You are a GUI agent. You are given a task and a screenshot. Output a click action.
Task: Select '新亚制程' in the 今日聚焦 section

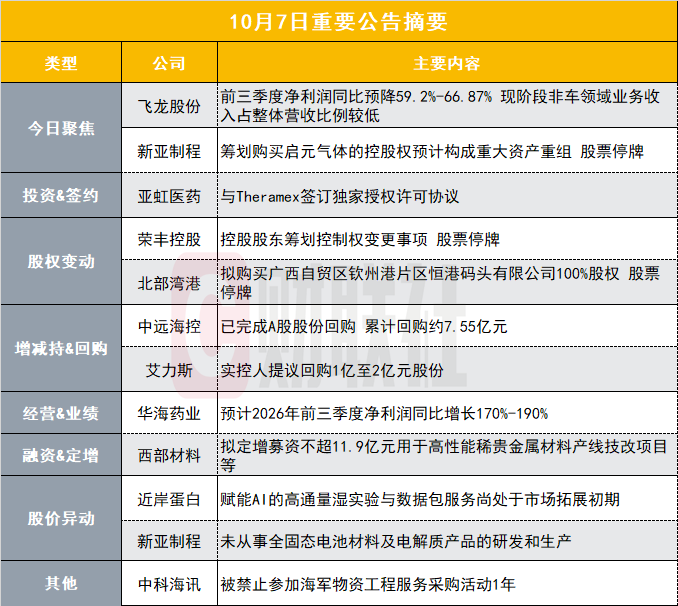point(169,151)
